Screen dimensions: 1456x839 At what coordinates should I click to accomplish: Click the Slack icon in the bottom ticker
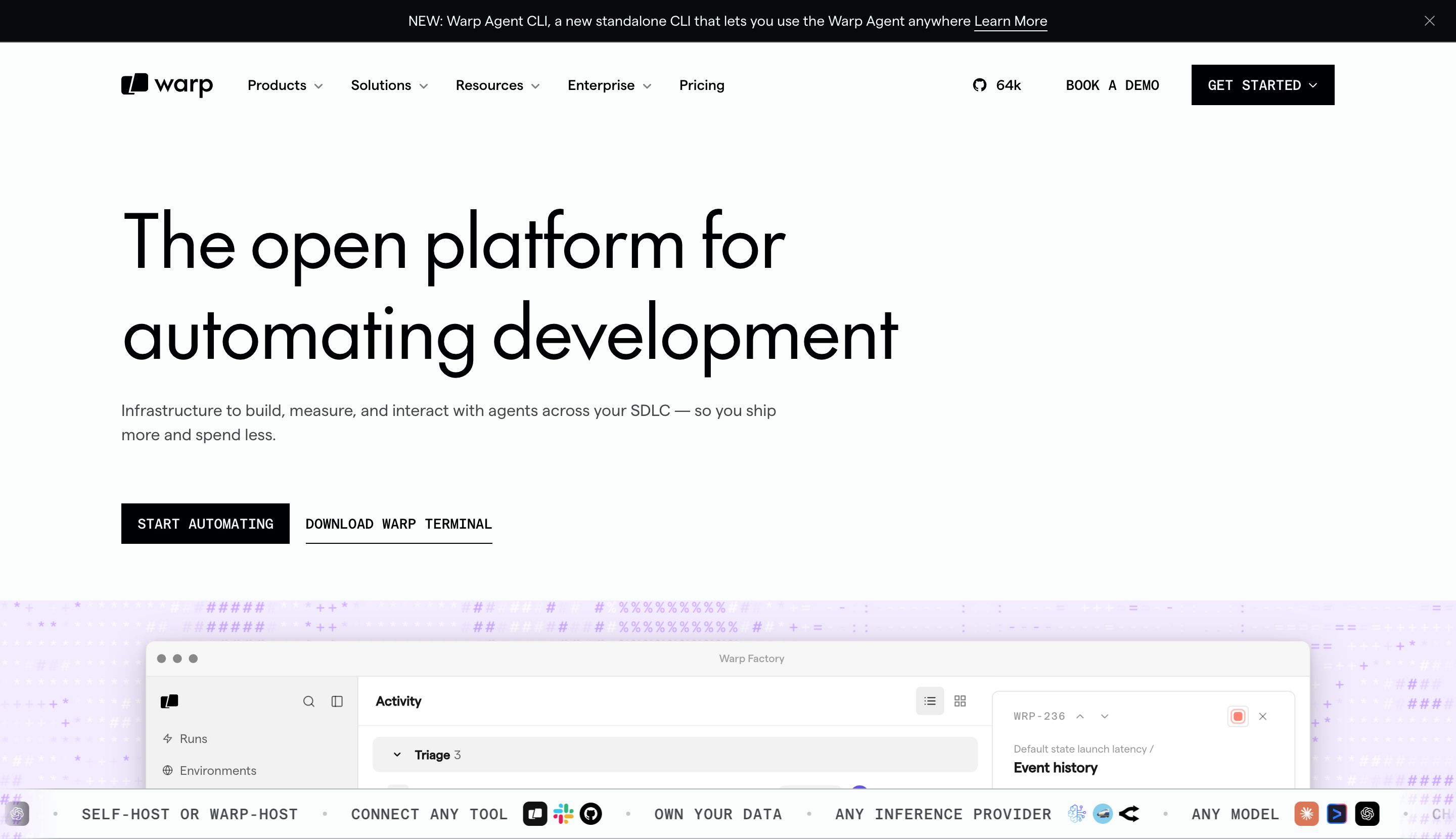pos(563,814)
